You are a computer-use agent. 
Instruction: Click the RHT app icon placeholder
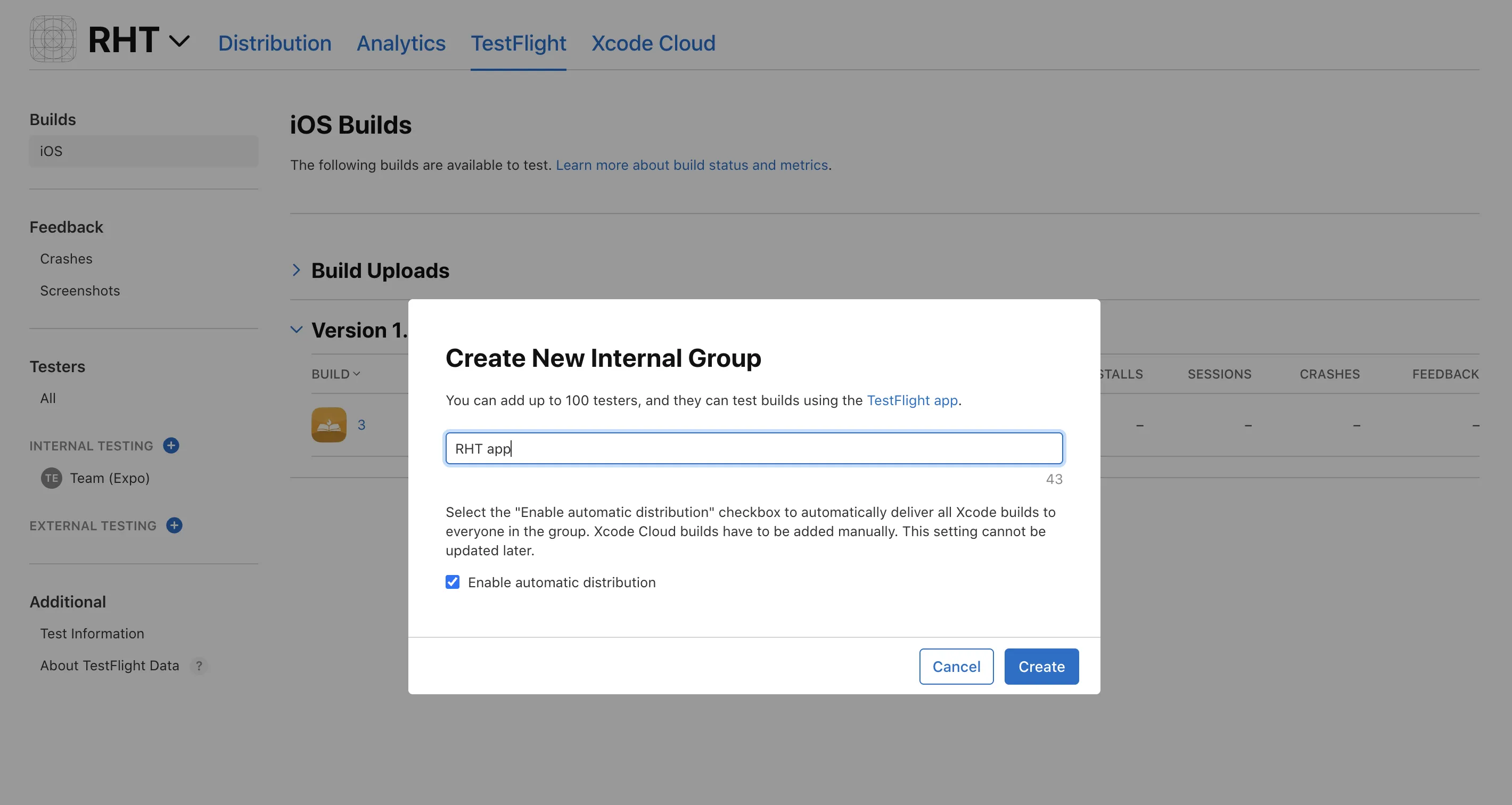(x=53, y=39)
